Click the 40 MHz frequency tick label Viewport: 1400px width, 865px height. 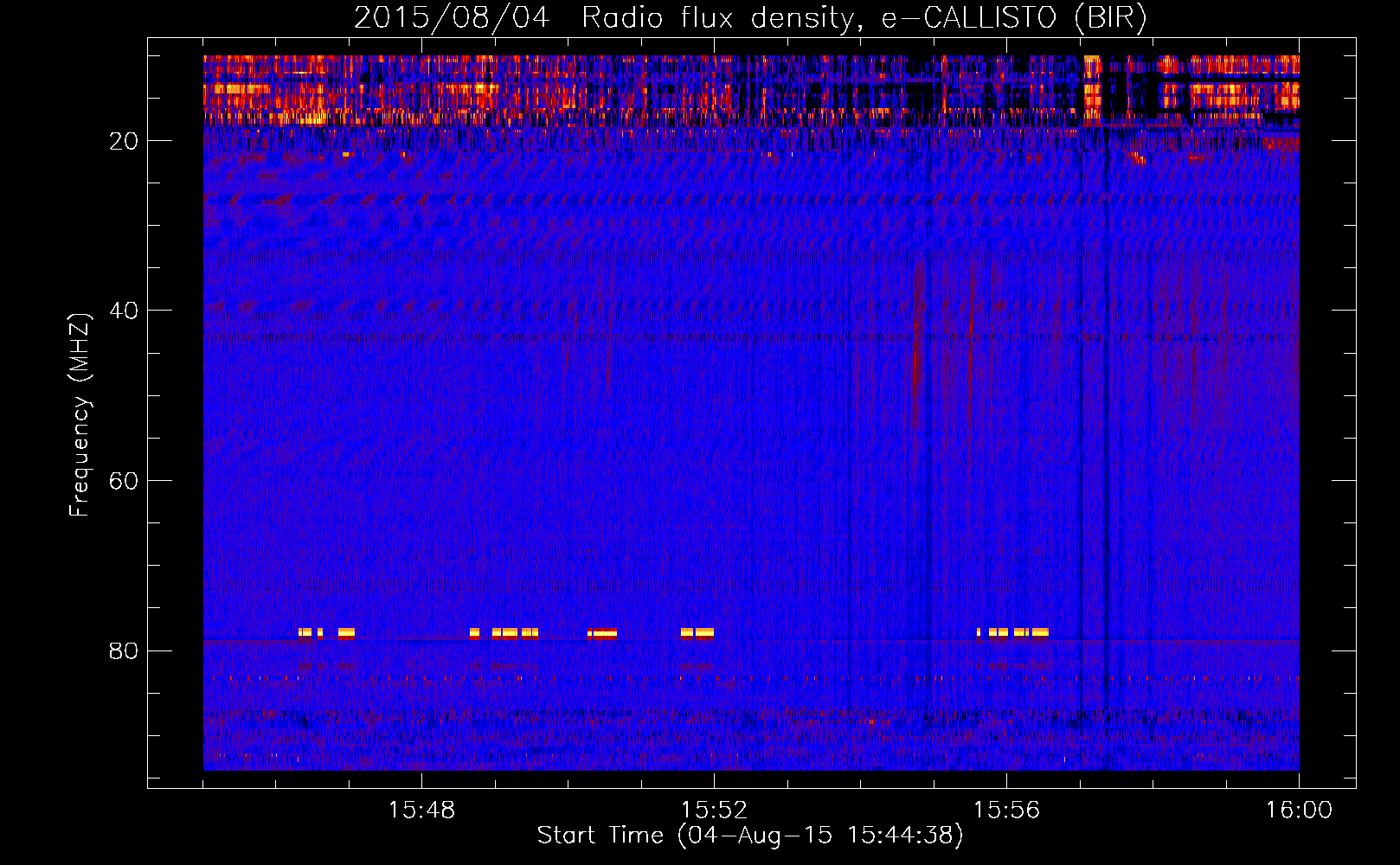(124, 311)
